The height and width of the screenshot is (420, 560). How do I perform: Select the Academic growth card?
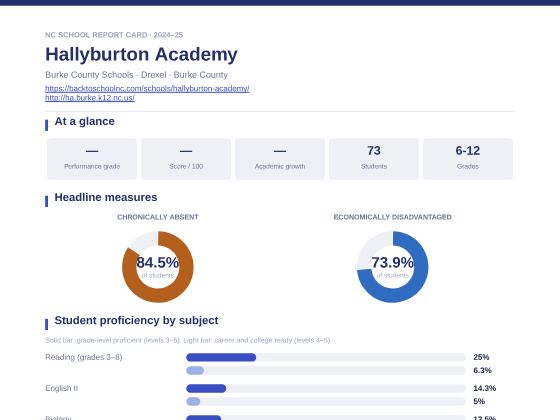click(x=280, y=159)
